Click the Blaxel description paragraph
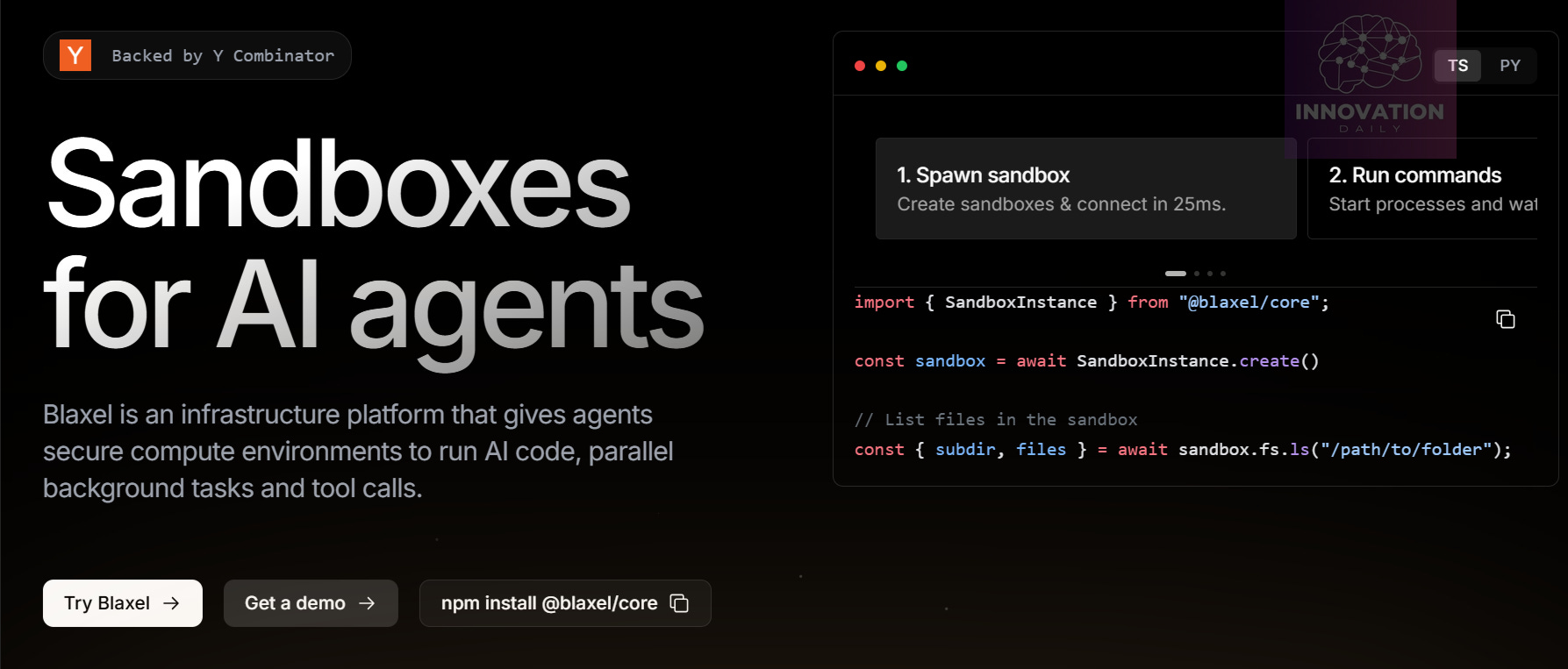1568x669 pixels. pos(358,452)
